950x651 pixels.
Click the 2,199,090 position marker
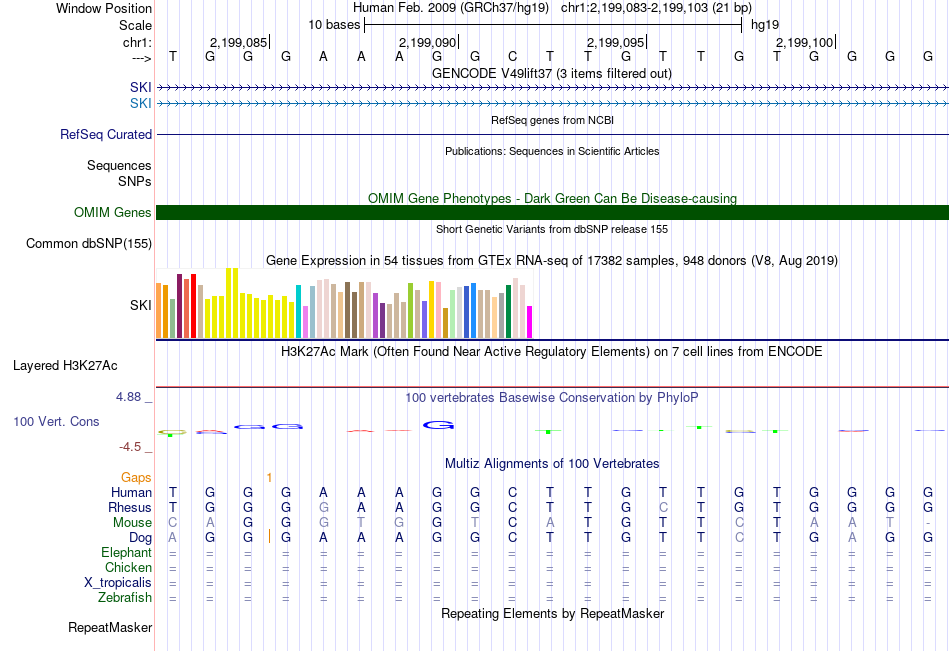pos(428,42)
